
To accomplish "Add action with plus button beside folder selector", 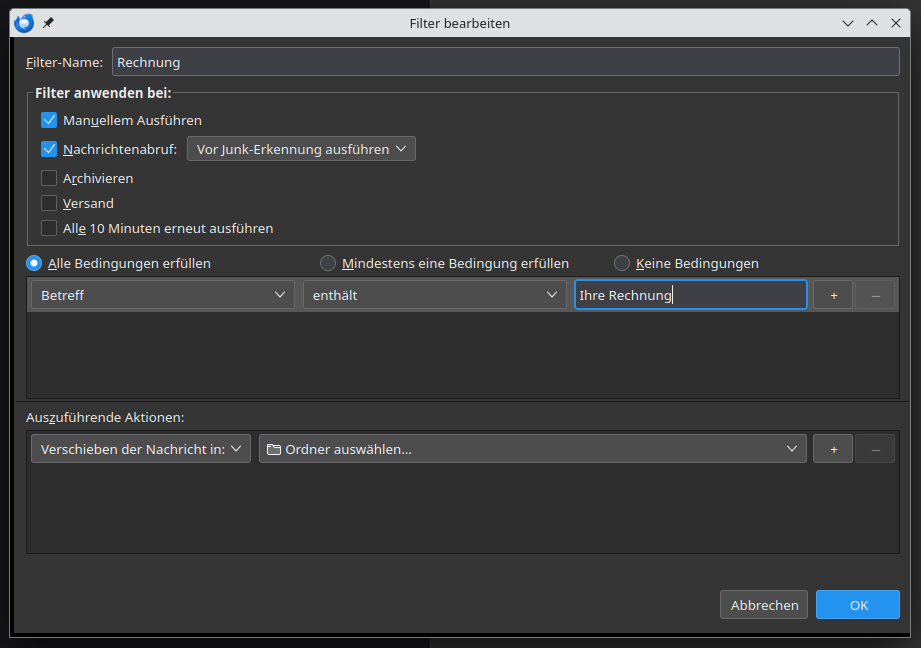I will pos(833,449).
